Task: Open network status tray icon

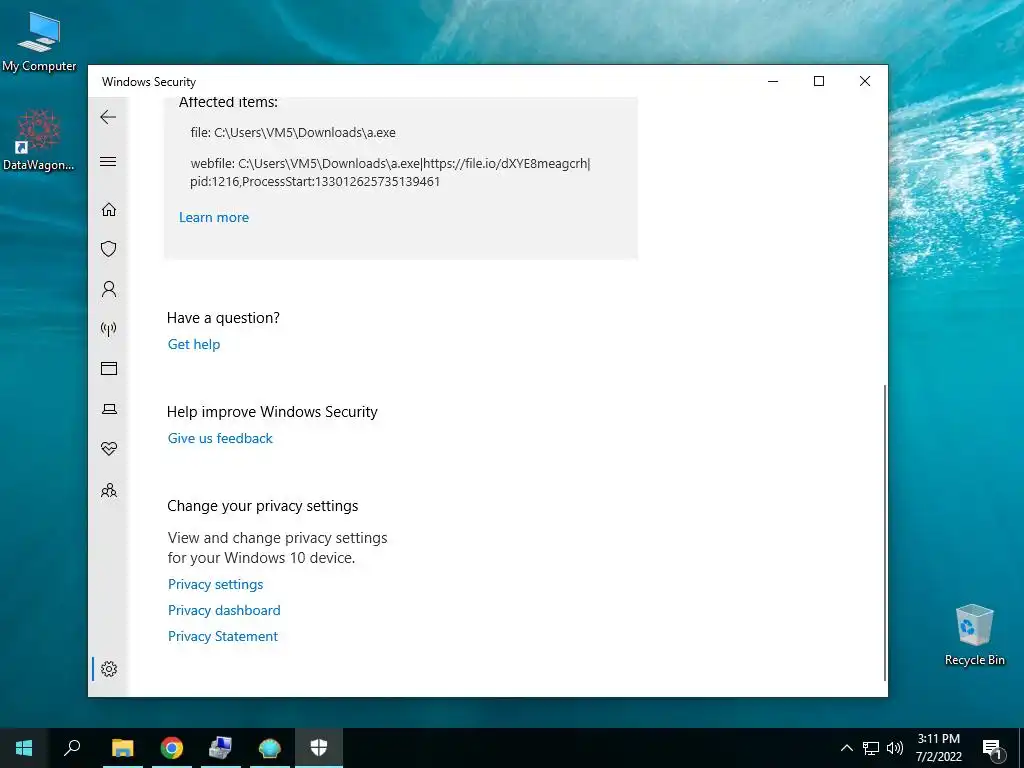Action: point(871,748)
